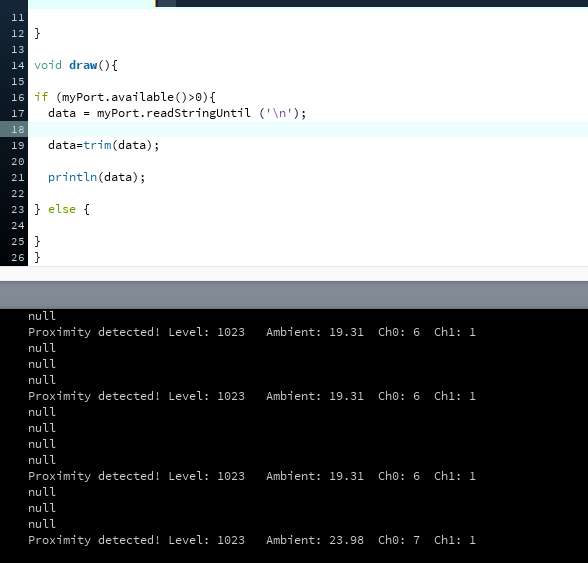Click the first 'null' line in the console

[42, 316]
